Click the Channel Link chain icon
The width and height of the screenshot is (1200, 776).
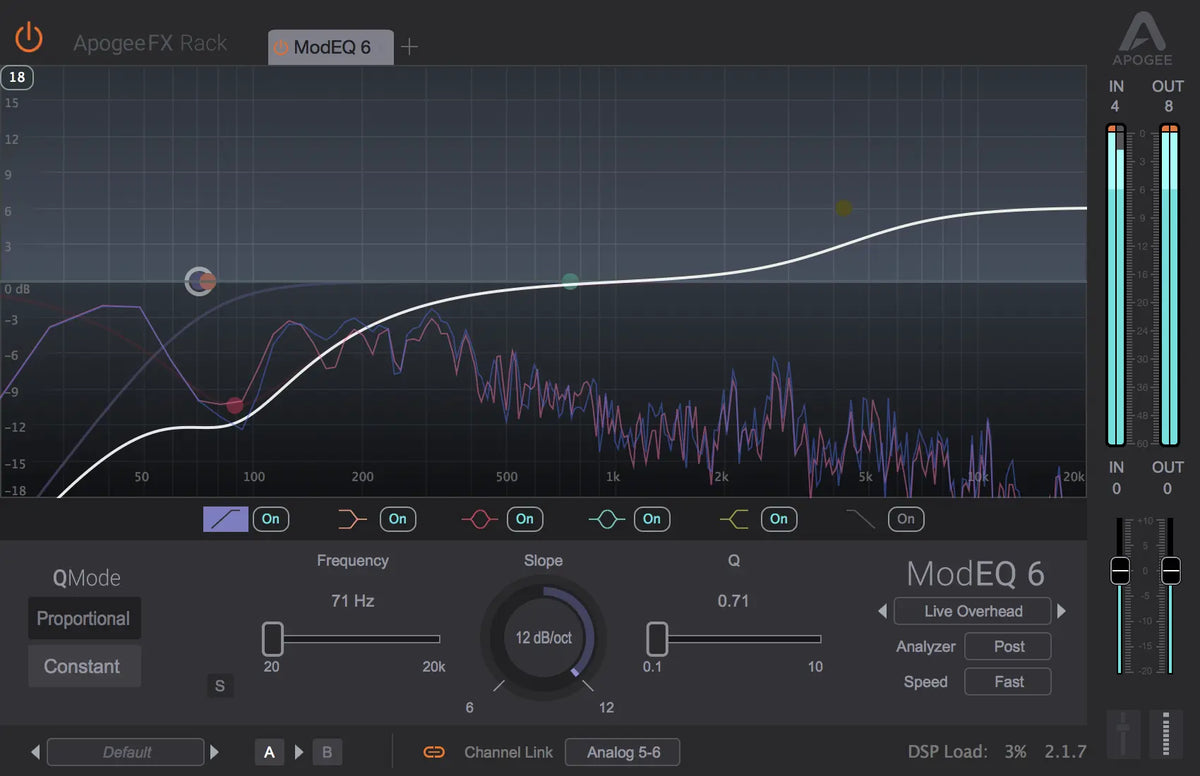pos(433,752)
